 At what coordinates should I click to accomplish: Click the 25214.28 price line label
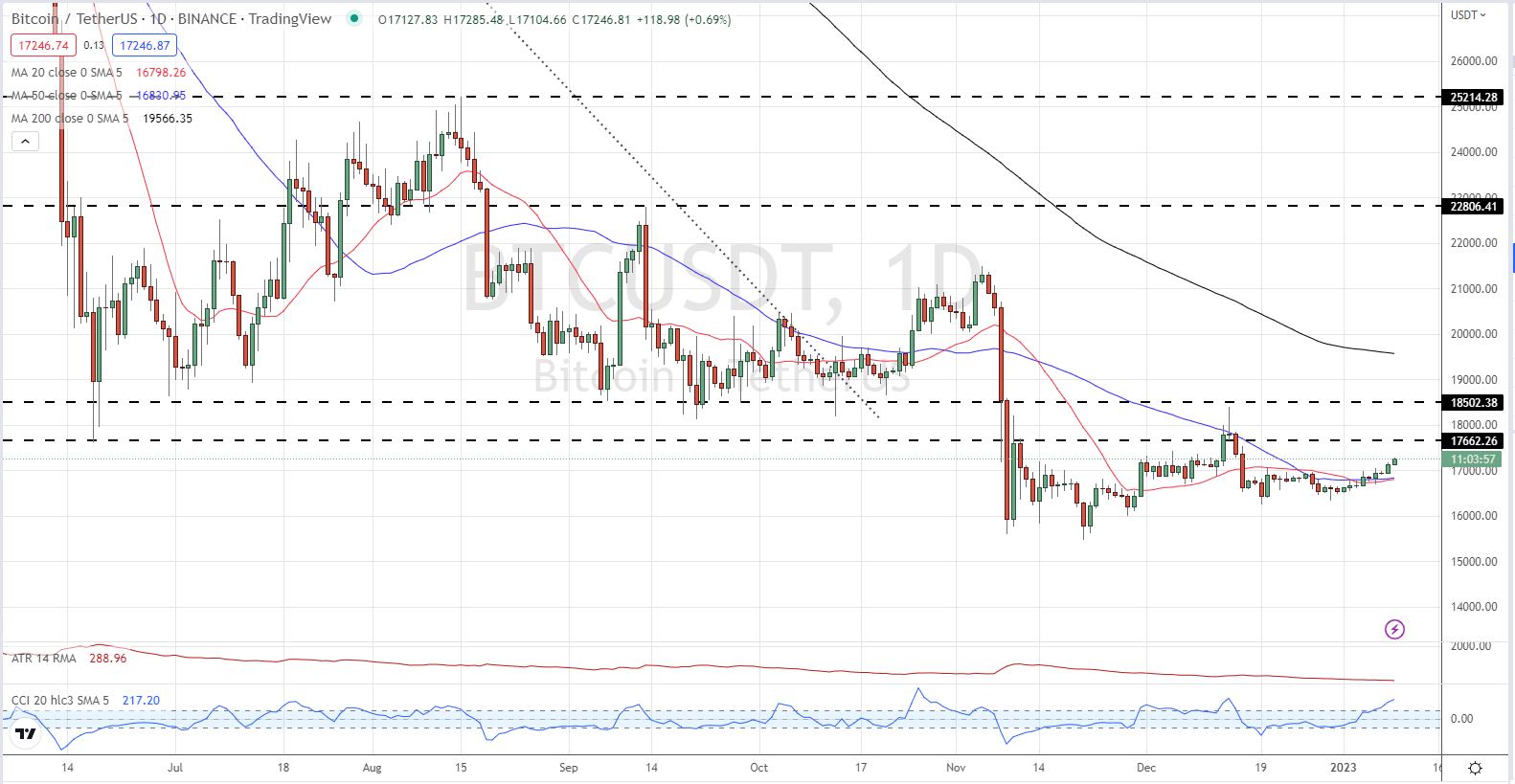tap(1474, 98)
